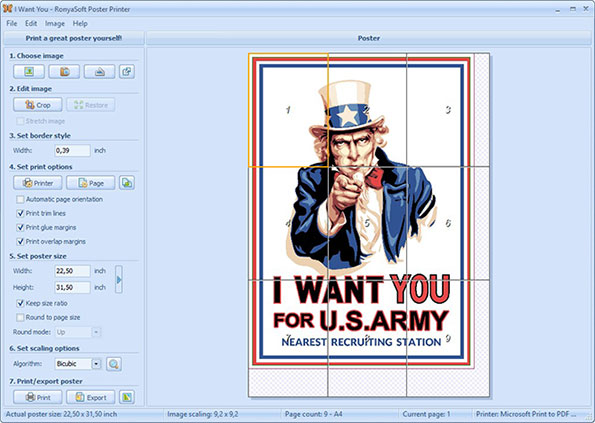Expand the poster size arrow button
Screen dimensions: 595x423
[x=119, y=279]
